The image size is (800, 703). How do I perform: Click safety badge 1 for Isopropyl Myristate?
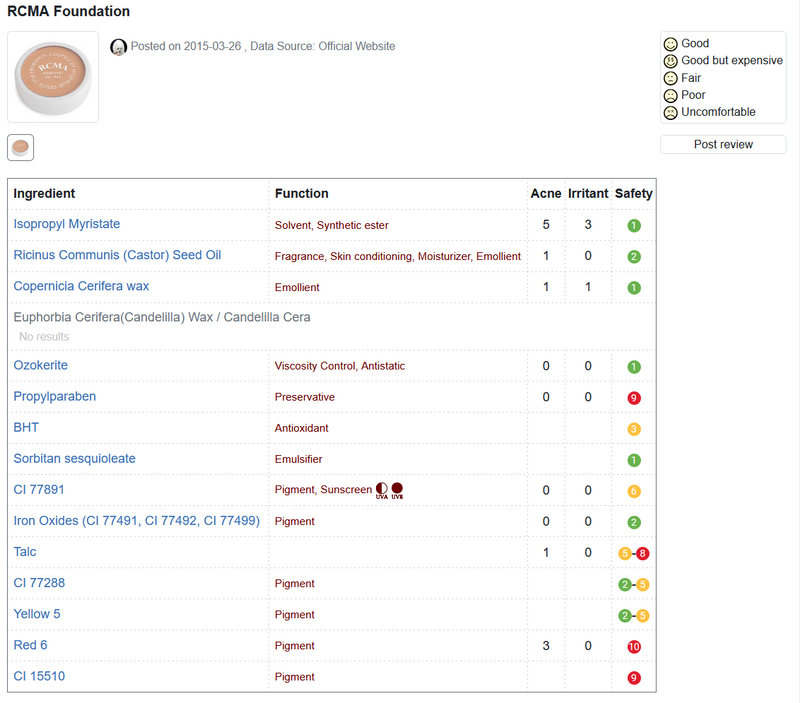tap(634, 225)
